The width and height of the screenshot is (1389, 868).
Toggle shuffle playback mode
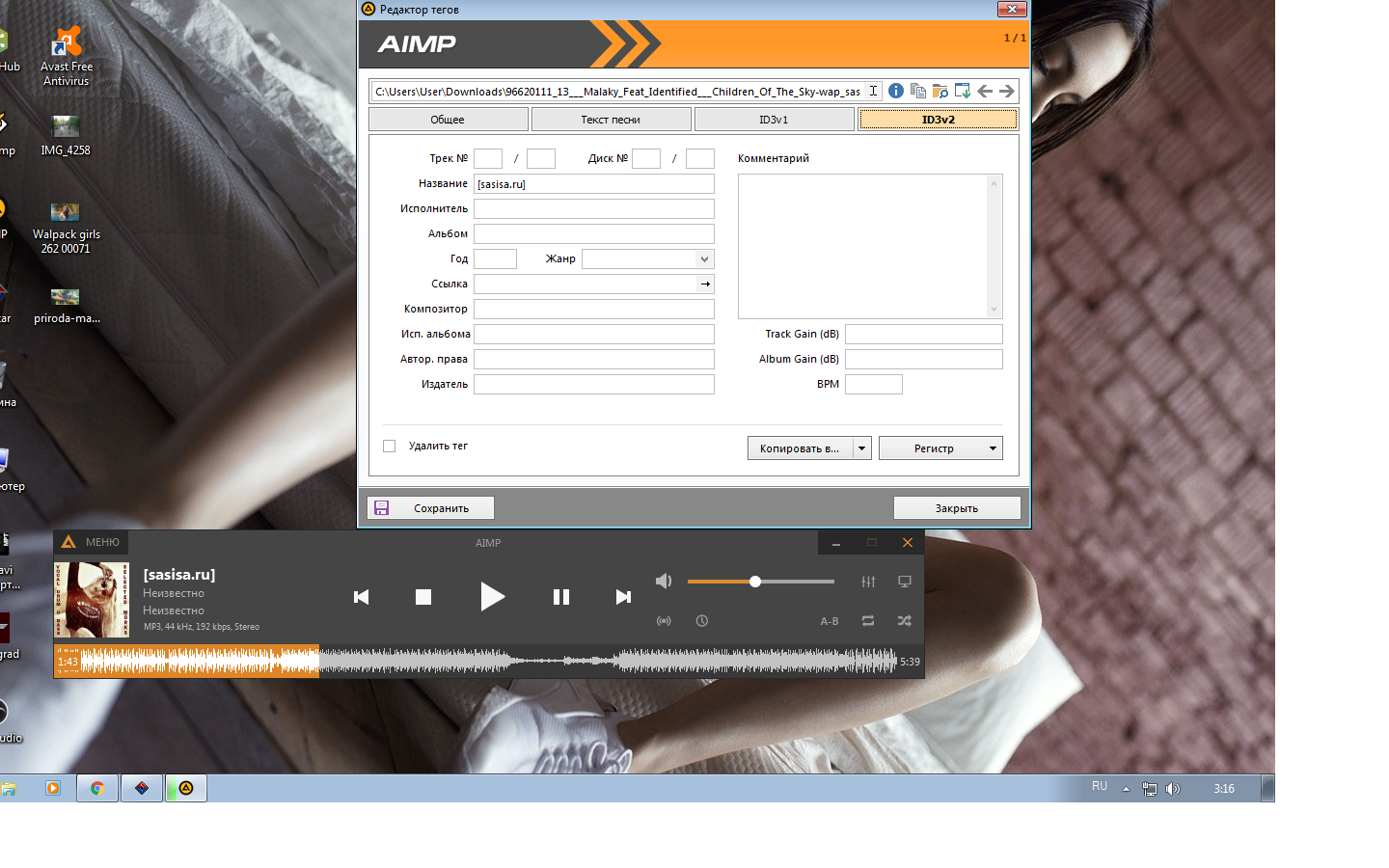(905, 621)
